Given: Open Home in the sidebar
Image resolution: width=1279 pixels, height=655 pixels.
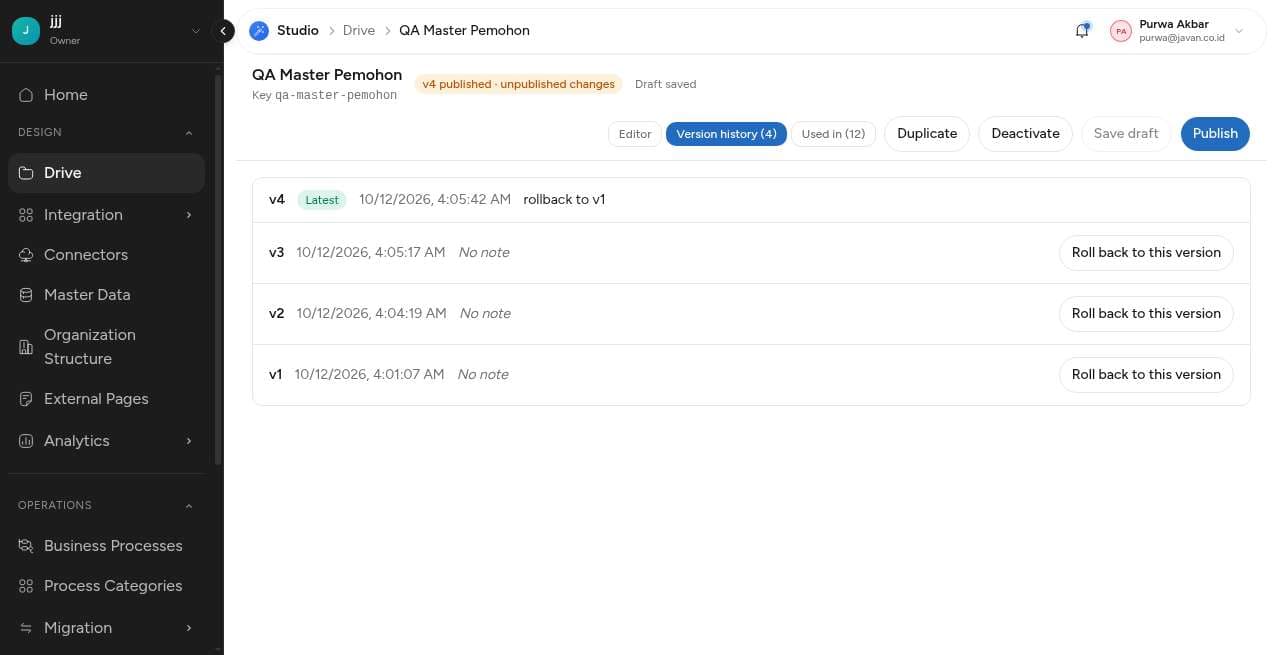Looking at the screenshot, I should pyautogui.click(x=106, y=95).
